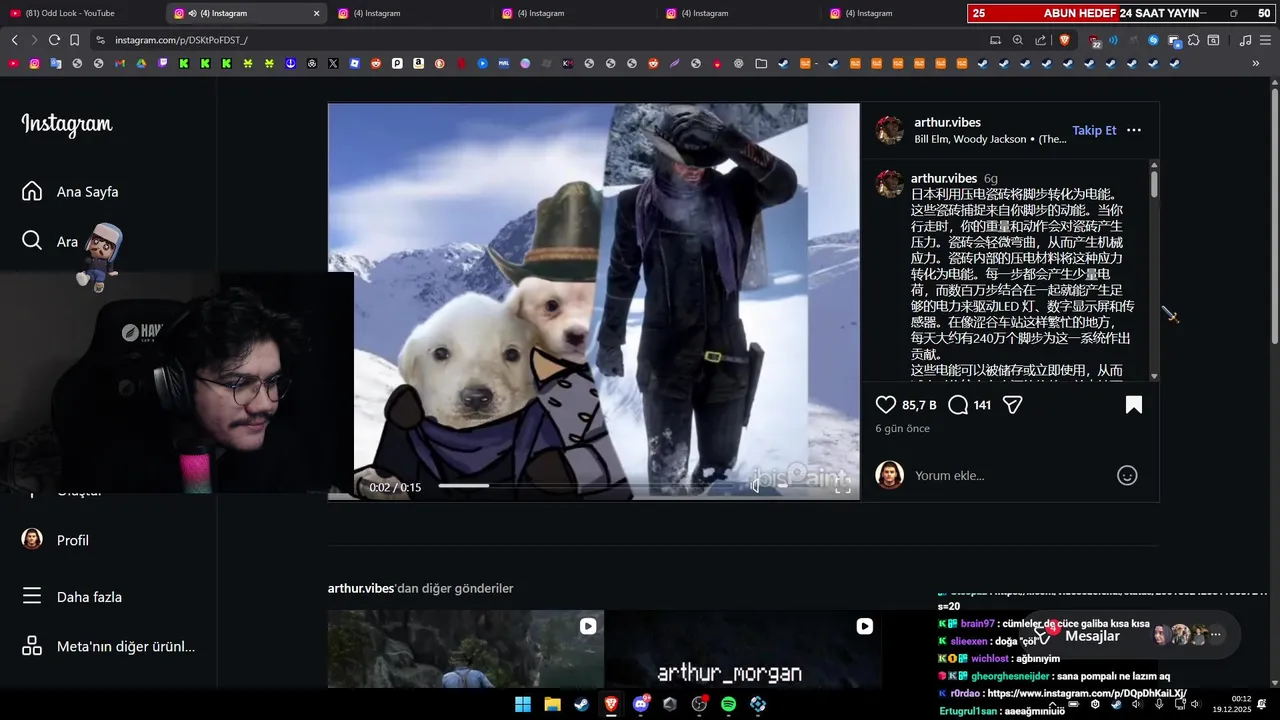Follow the account with Takip Et
Screen dimensions: 1280x720
(1094, 130)
